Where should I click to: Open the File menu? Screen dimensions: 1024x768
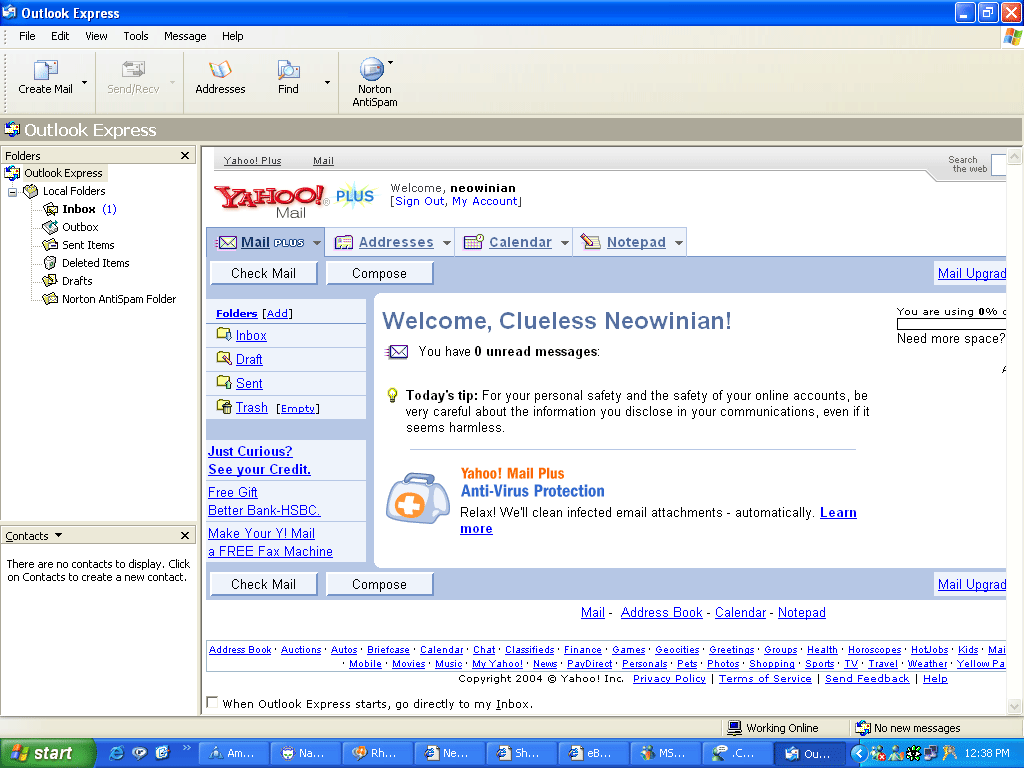[x=27, y=36]
